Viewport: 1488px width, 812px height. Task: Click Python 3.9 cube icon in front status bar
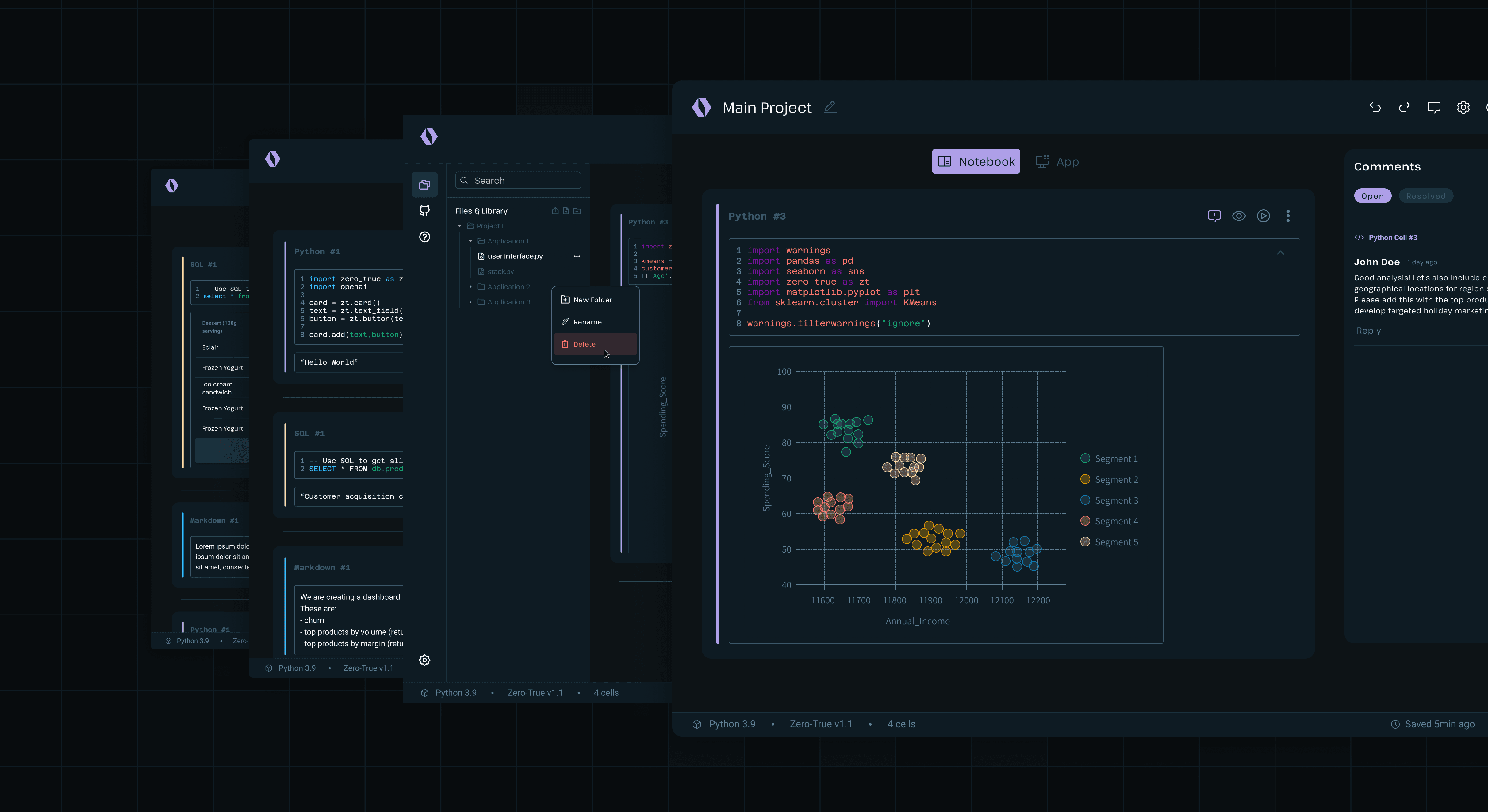click(x=697, y=724)
